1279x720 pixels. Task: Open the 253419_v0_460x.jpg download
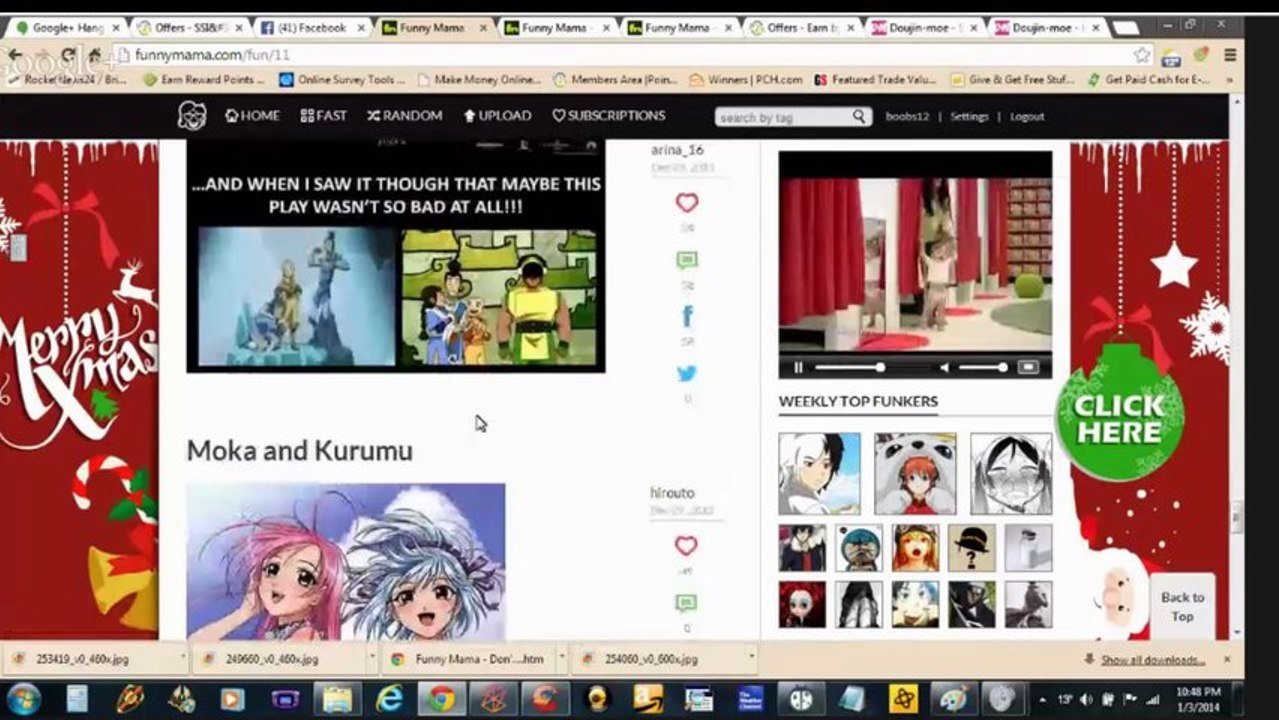82,660
